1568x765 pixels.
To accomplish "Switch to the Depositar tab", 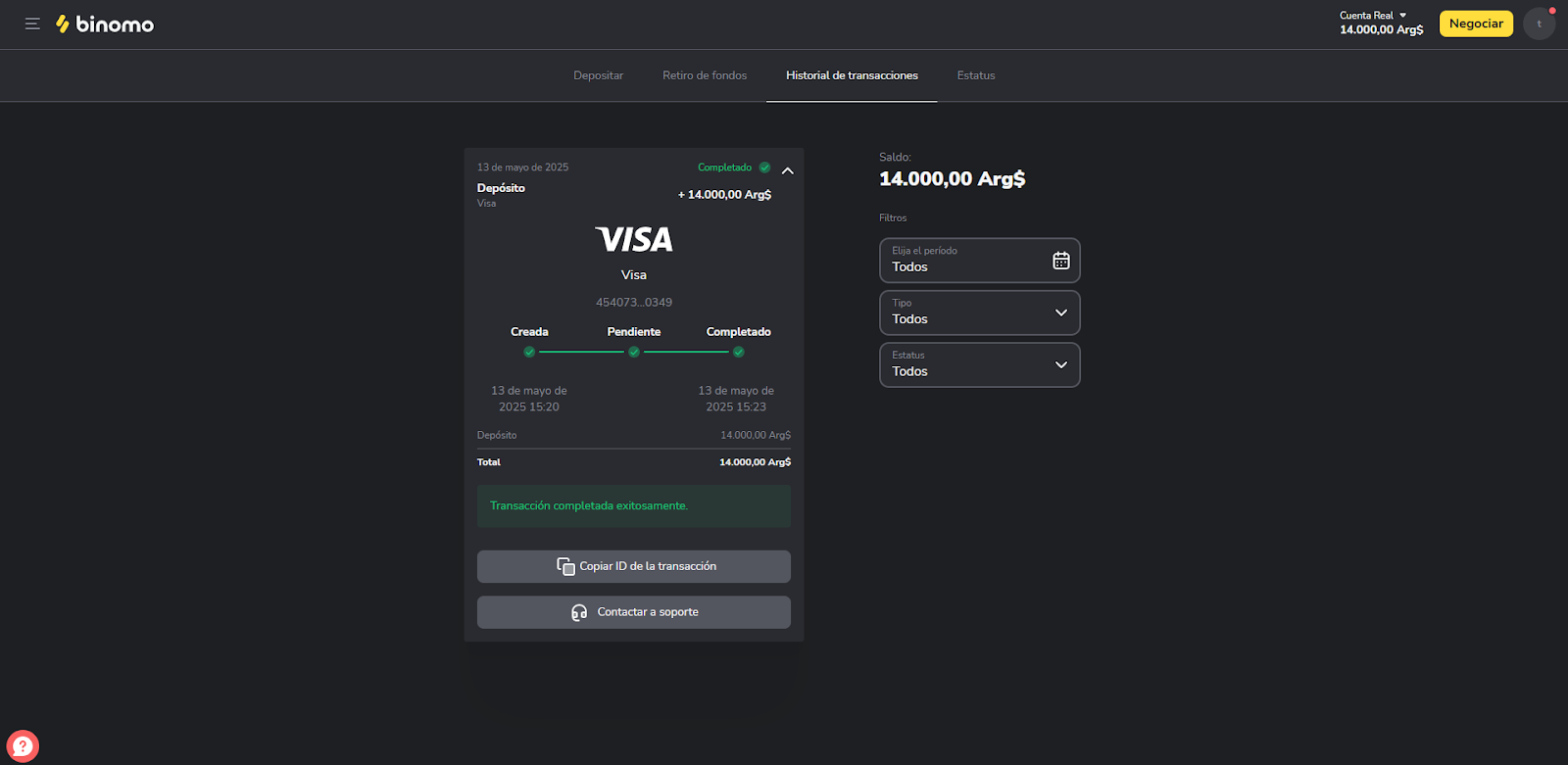I will point(598,75).
